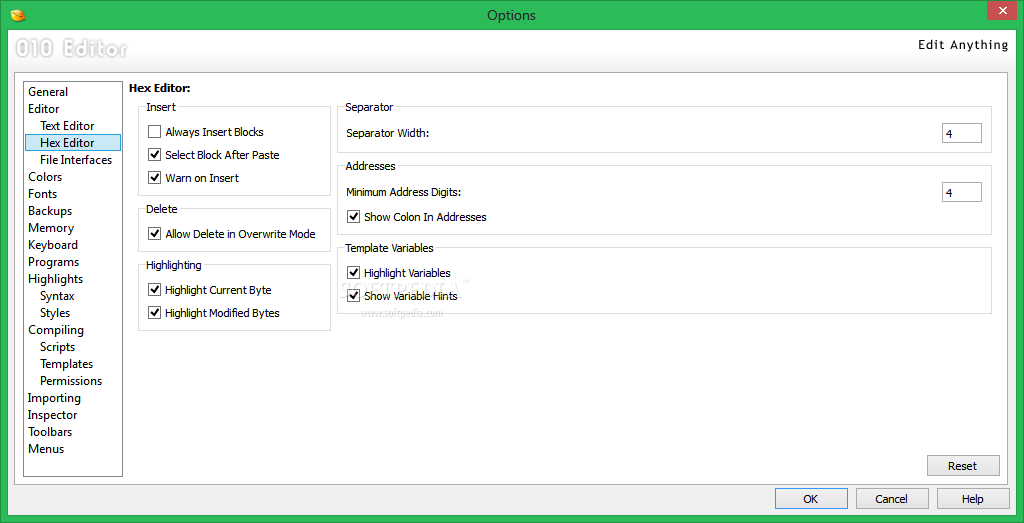Viewport: 1024px width, 523px height.
Task: Enable Always Insert Blocks checkbox
Action: pos(154,132)
